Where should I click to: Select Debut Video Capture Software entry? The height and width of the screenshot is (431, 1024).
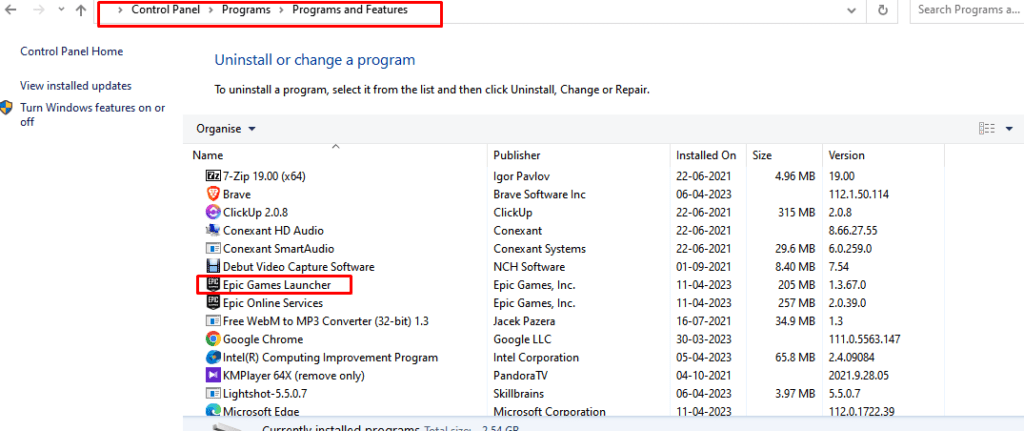(298, 266)
